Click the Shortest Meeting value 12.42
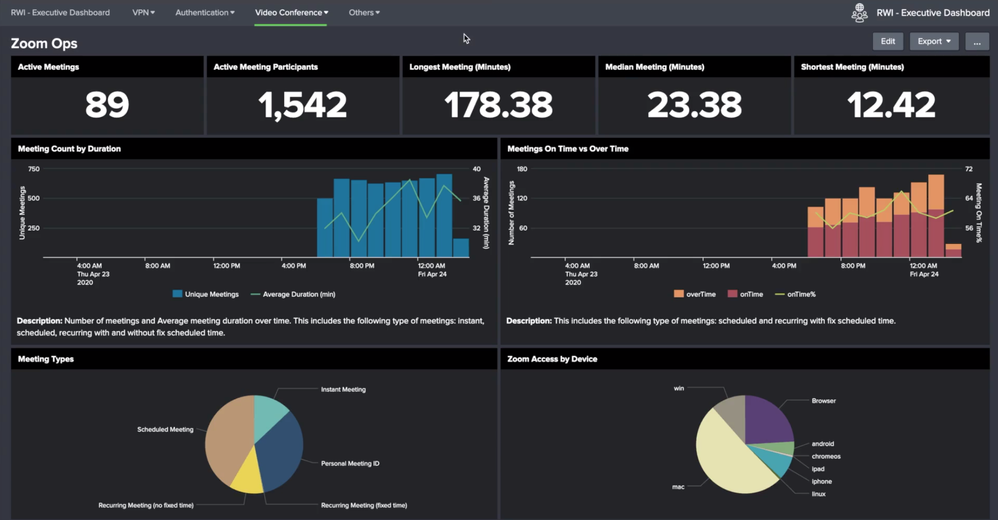This screenshot has height=520, width=998. tap(891, 105)
